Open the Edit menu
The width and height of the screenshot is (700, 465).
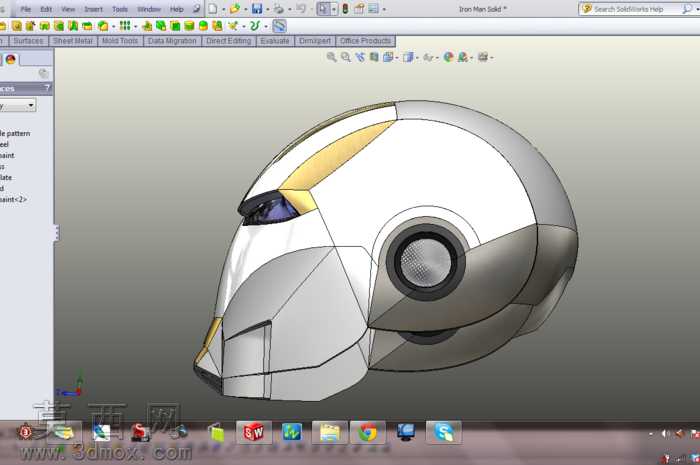(x=46, y=9)
